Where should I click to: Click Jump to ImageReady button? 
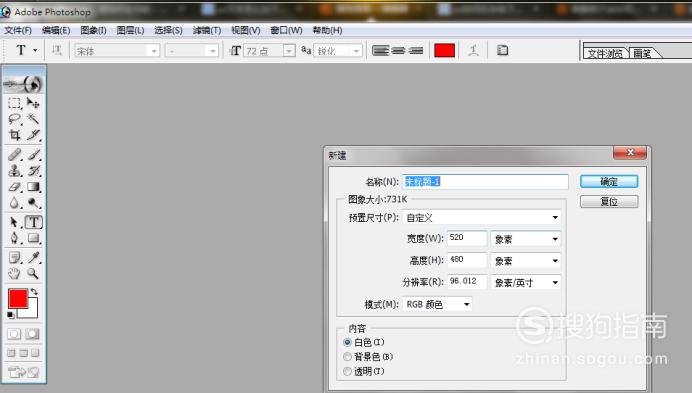tap(23, 372)
